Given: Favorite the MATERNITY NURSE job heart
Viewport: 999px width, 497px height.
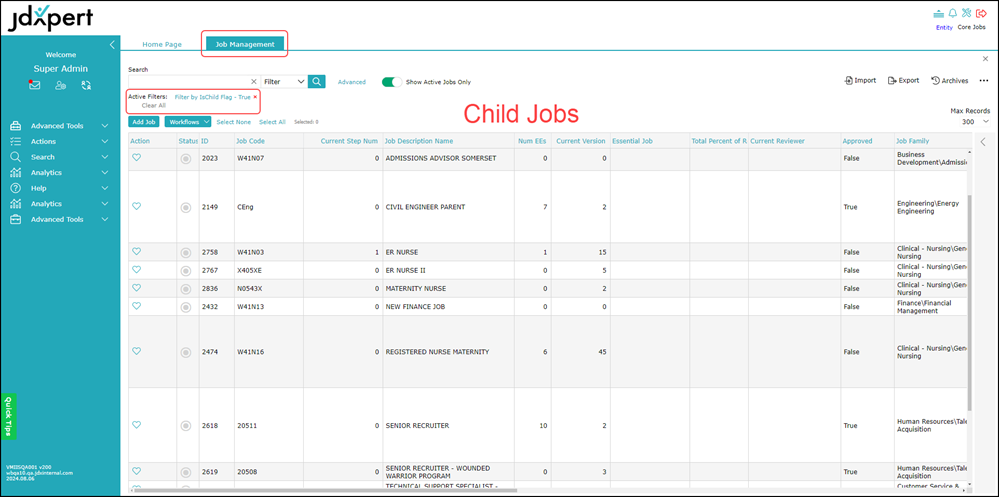Looking at the screenshot, I should pyautogui.click(x=136, y=288).
